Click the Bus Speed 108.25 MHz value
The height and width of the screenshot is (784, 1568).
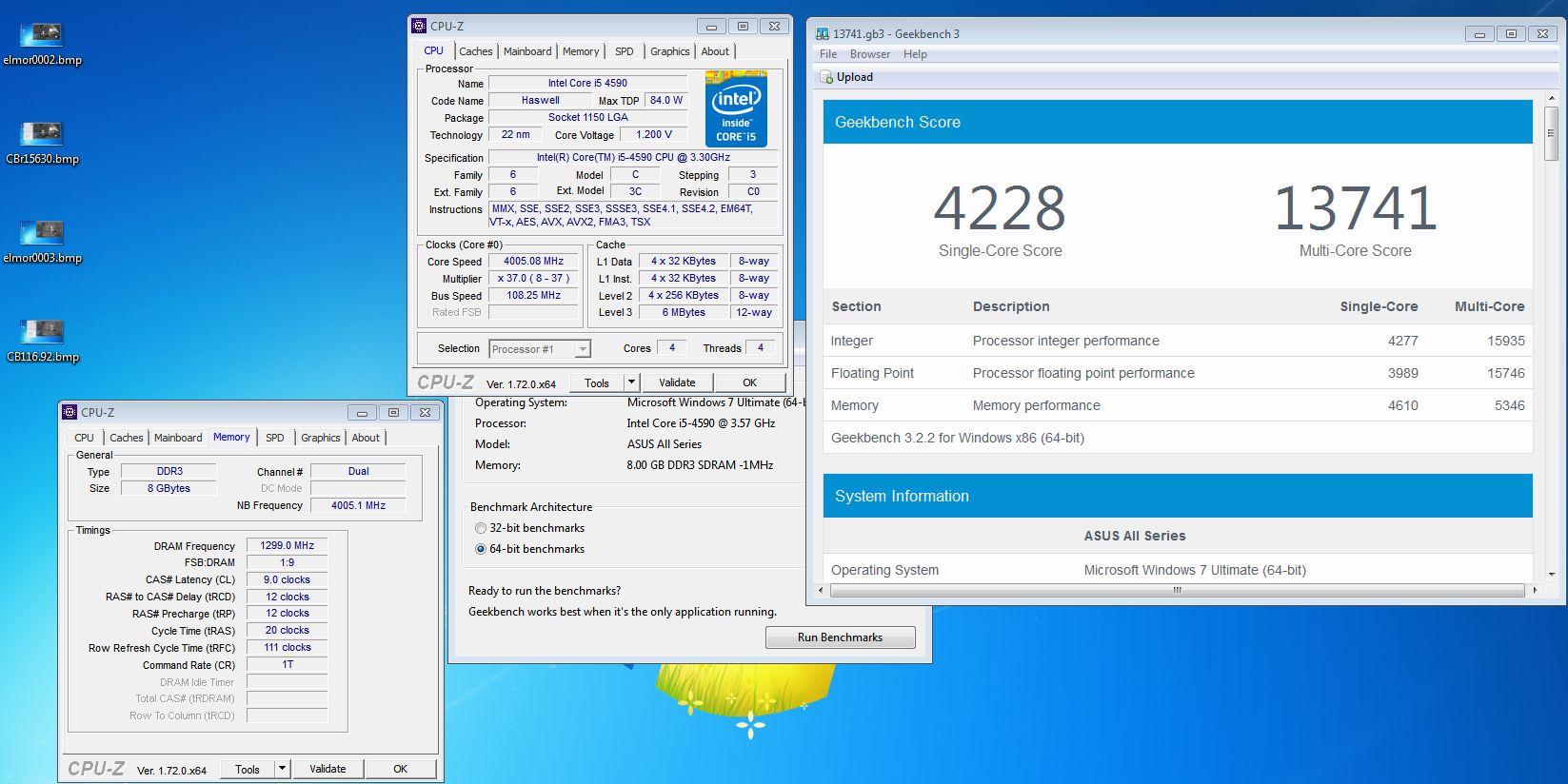pos(533,295)
